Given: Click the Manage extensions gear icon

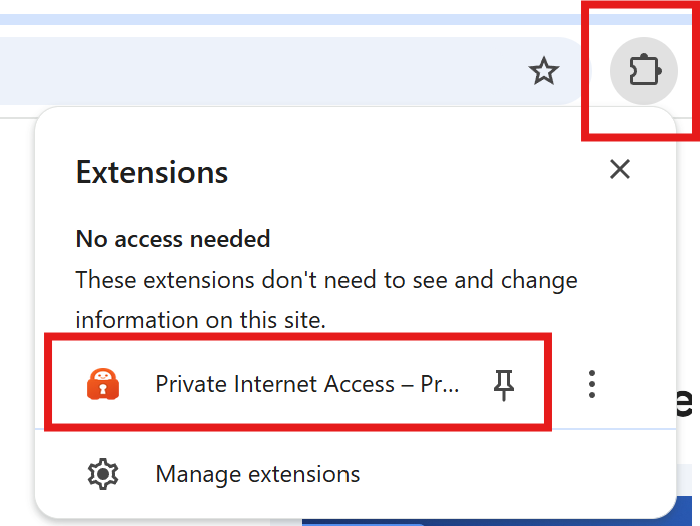Looking at the screenshot, I should click(x=103, y=474).
